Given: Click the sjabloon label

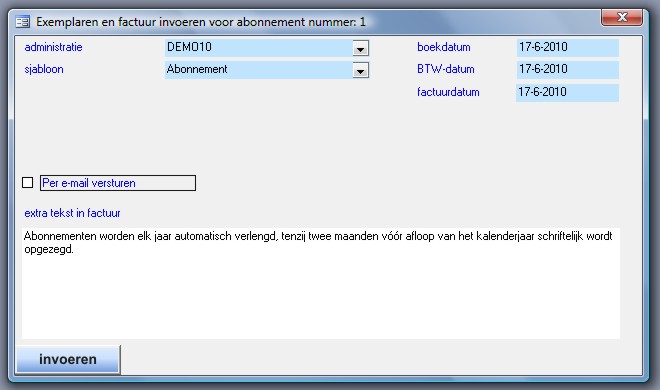Looking at the screenshot, I should [44, 69].
